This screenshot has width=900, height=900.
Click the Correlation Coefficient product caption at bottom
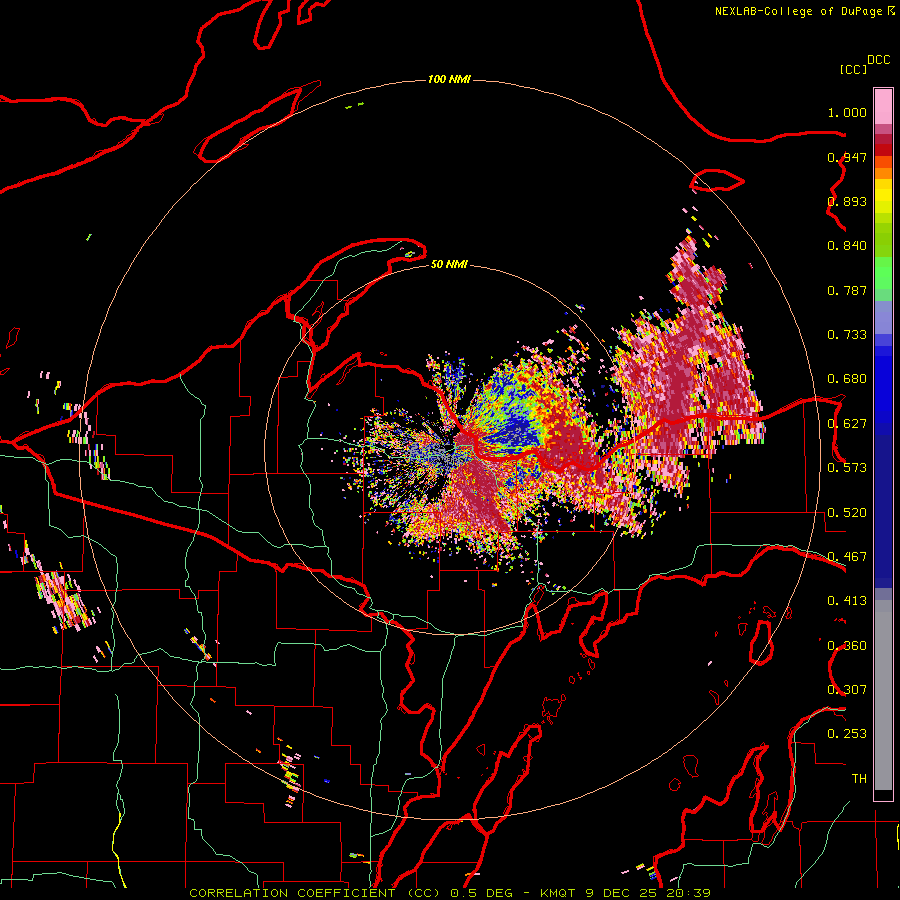pyautogui.click(x=449, y=893)
